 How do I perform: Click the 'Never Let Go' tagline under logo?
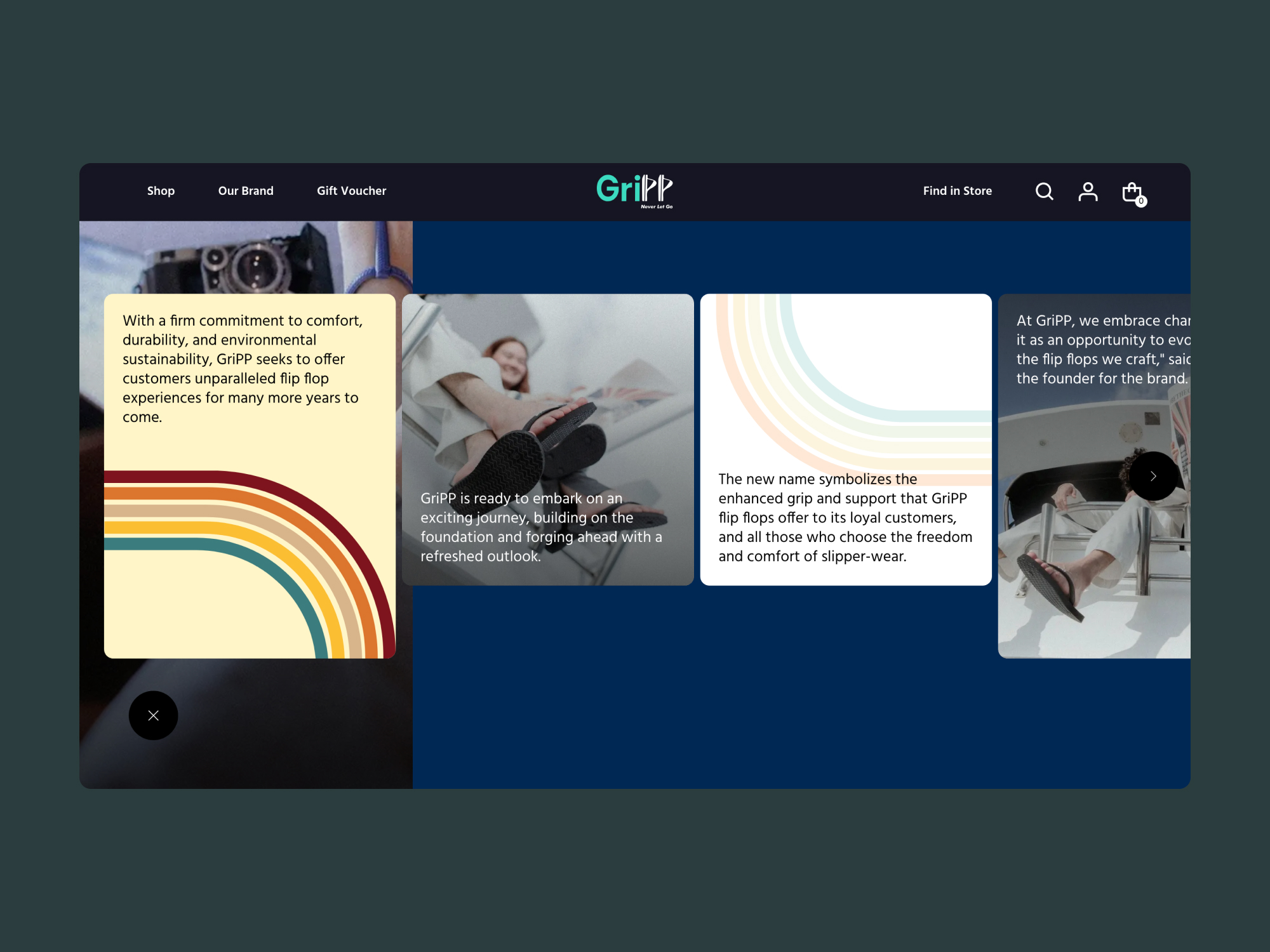(x=657, y=206)
